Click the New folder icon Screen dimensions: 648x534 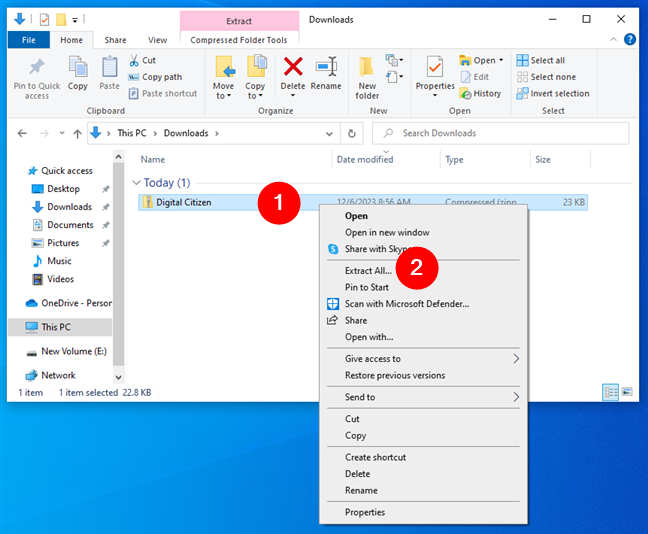pos(367,68)
